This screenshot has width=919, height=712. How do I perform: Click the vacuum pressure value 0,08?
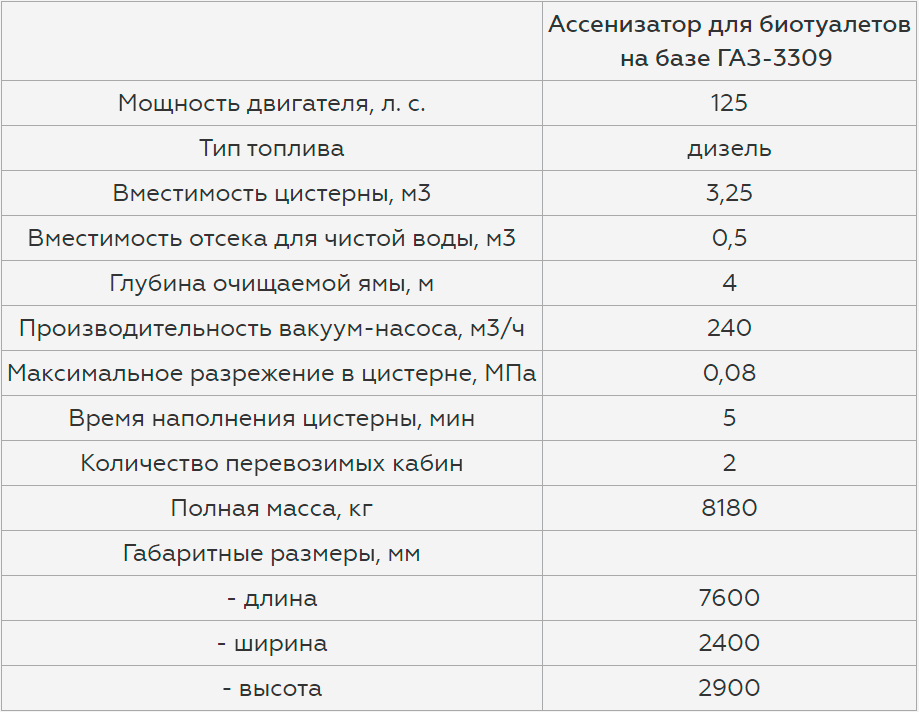[x=729, y=373]
